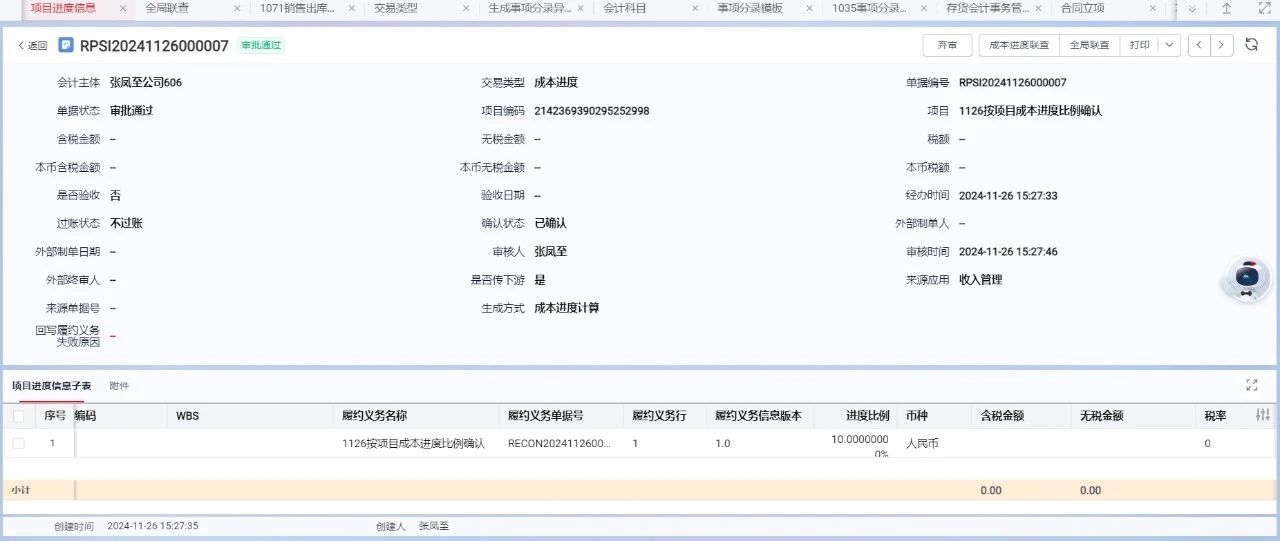Switch to the 合同立项 tab

click(1082, 8)
